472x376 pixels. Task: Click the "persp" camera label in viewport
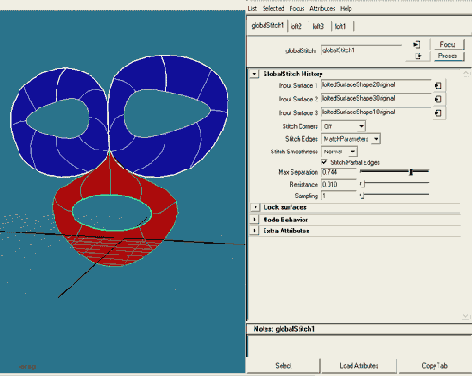coord(27,367)
